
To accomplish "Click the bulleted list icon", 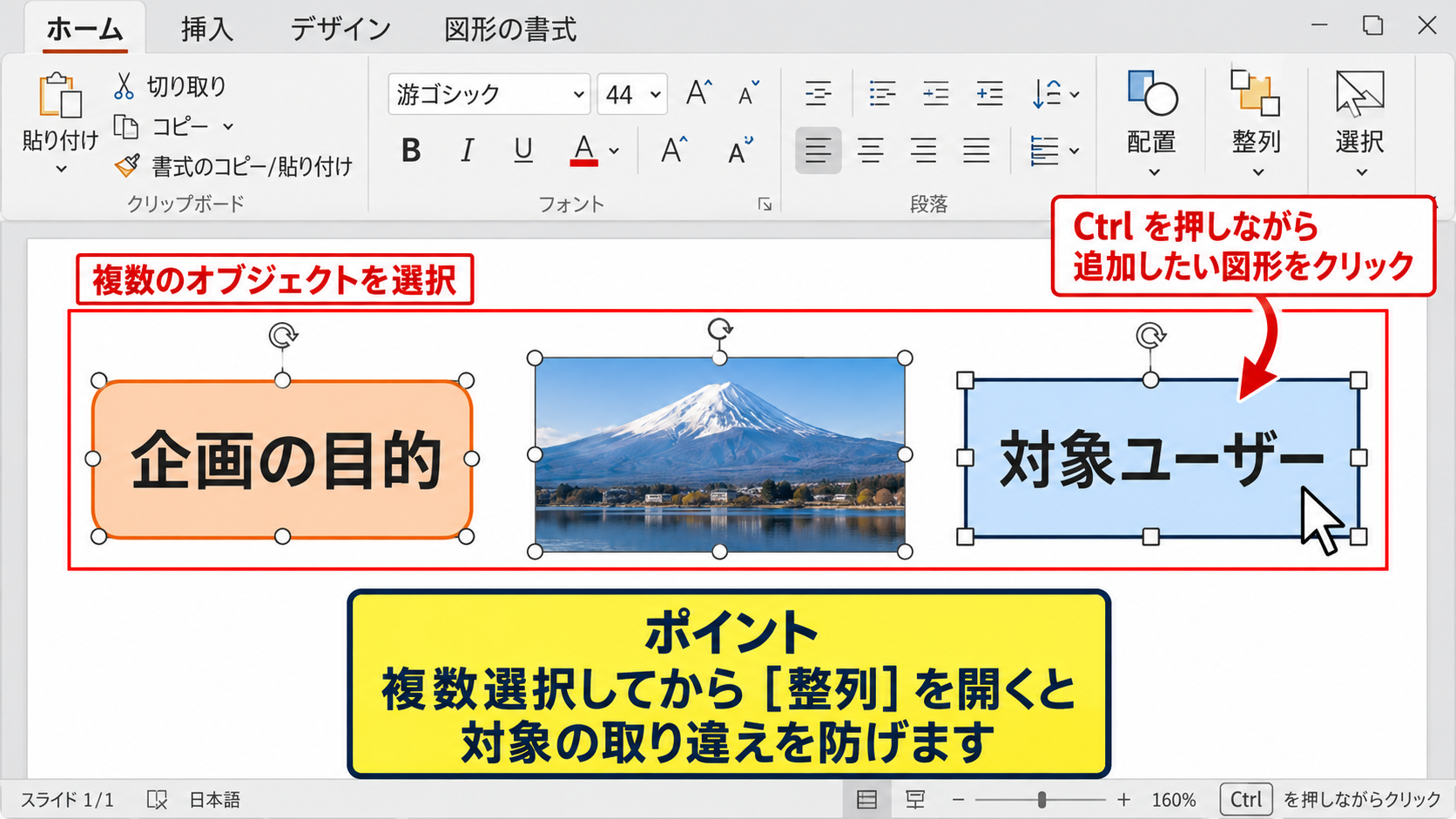I will pos(882,93).
